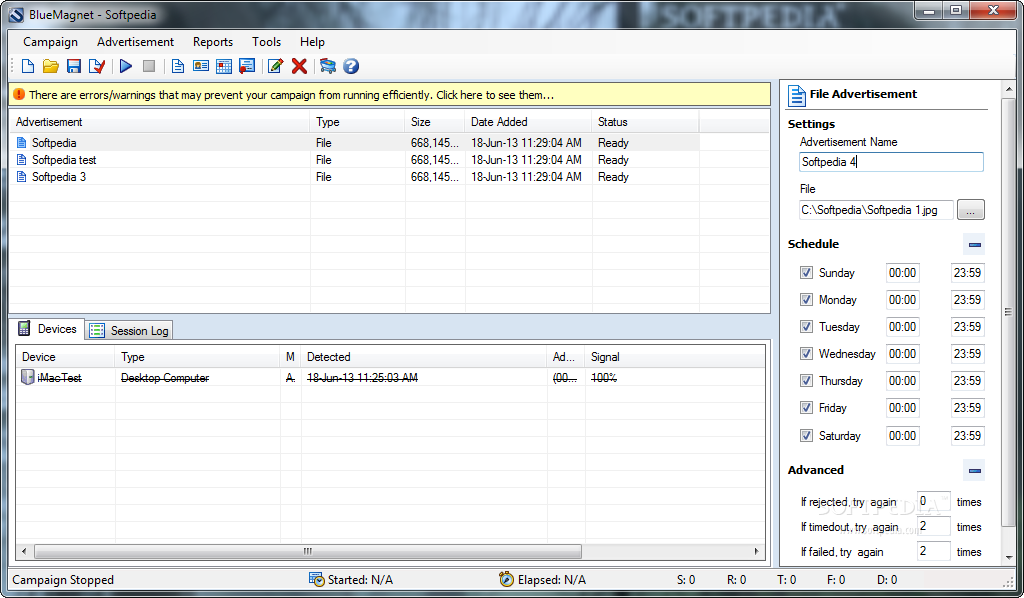Open help with the blue question mark icon
Image resolution: width=1024 pixels, height=598 pixels.
[x=351, y=66]
